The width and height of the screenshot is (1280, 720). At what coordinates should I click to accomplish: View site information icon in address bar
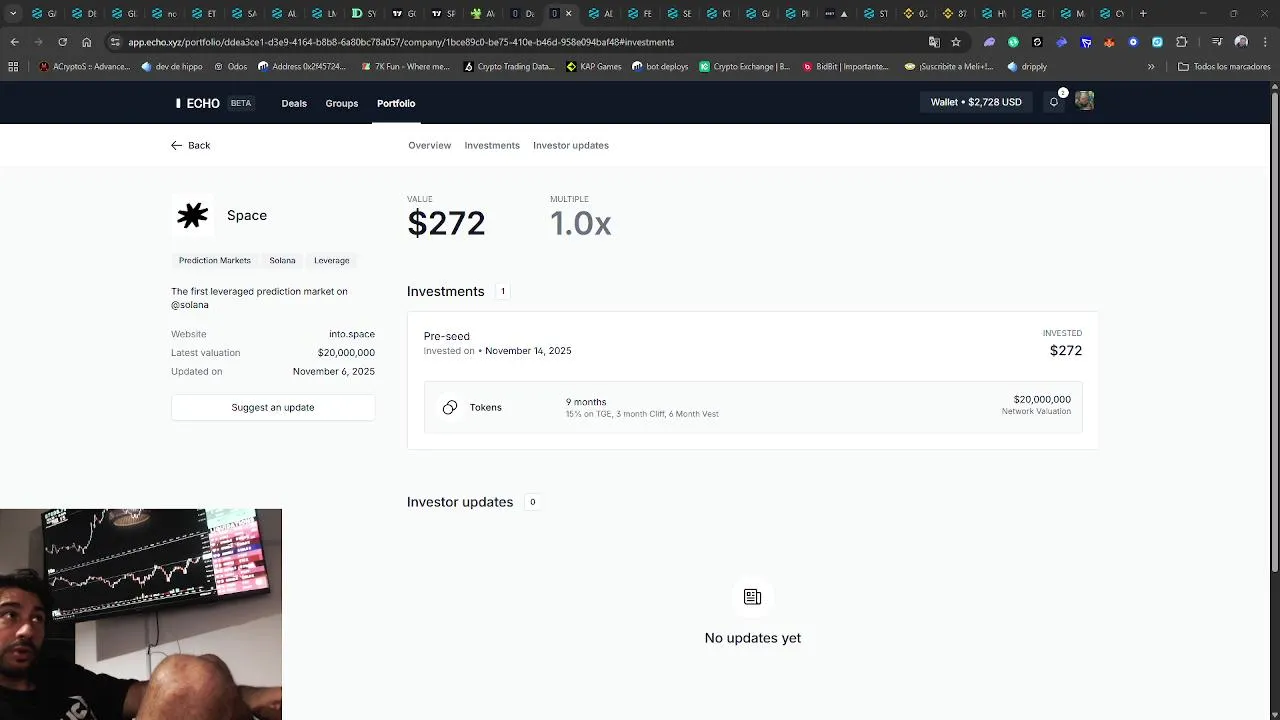pos(116,42)
